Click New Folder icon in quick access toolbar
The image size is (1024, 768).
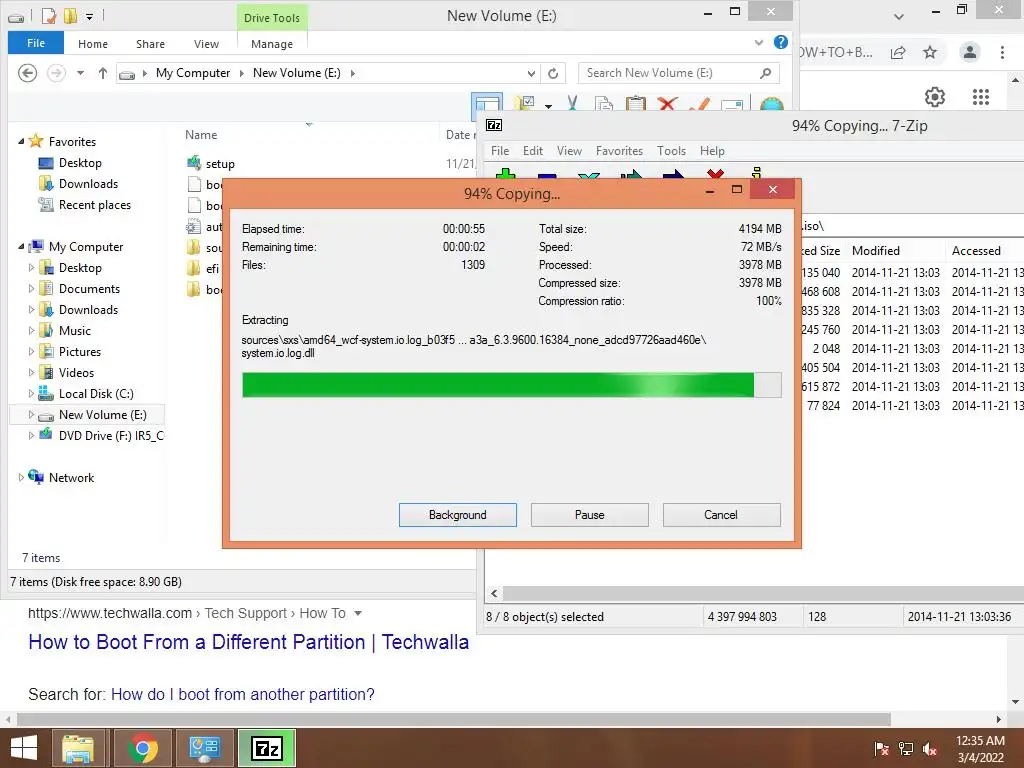click(70, 16)
